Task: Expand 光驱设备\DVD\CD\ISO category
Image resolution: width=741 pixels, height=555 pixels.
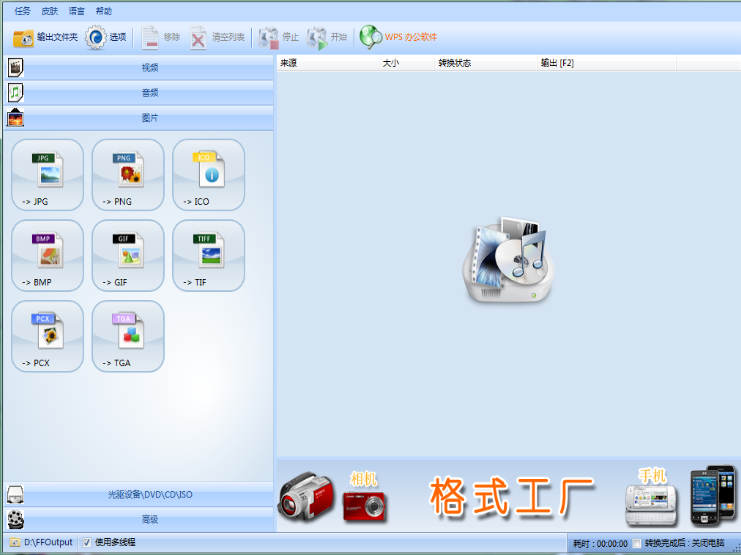Action: [139, 494]
